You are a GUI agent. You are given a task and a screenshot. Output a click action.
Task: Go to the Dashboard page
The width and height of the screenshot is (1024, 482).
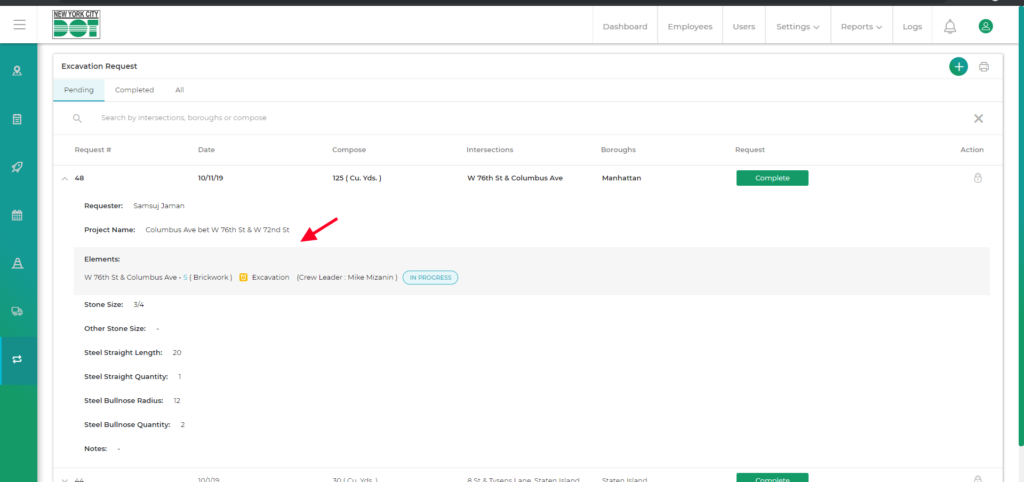[x=624, y=26]
